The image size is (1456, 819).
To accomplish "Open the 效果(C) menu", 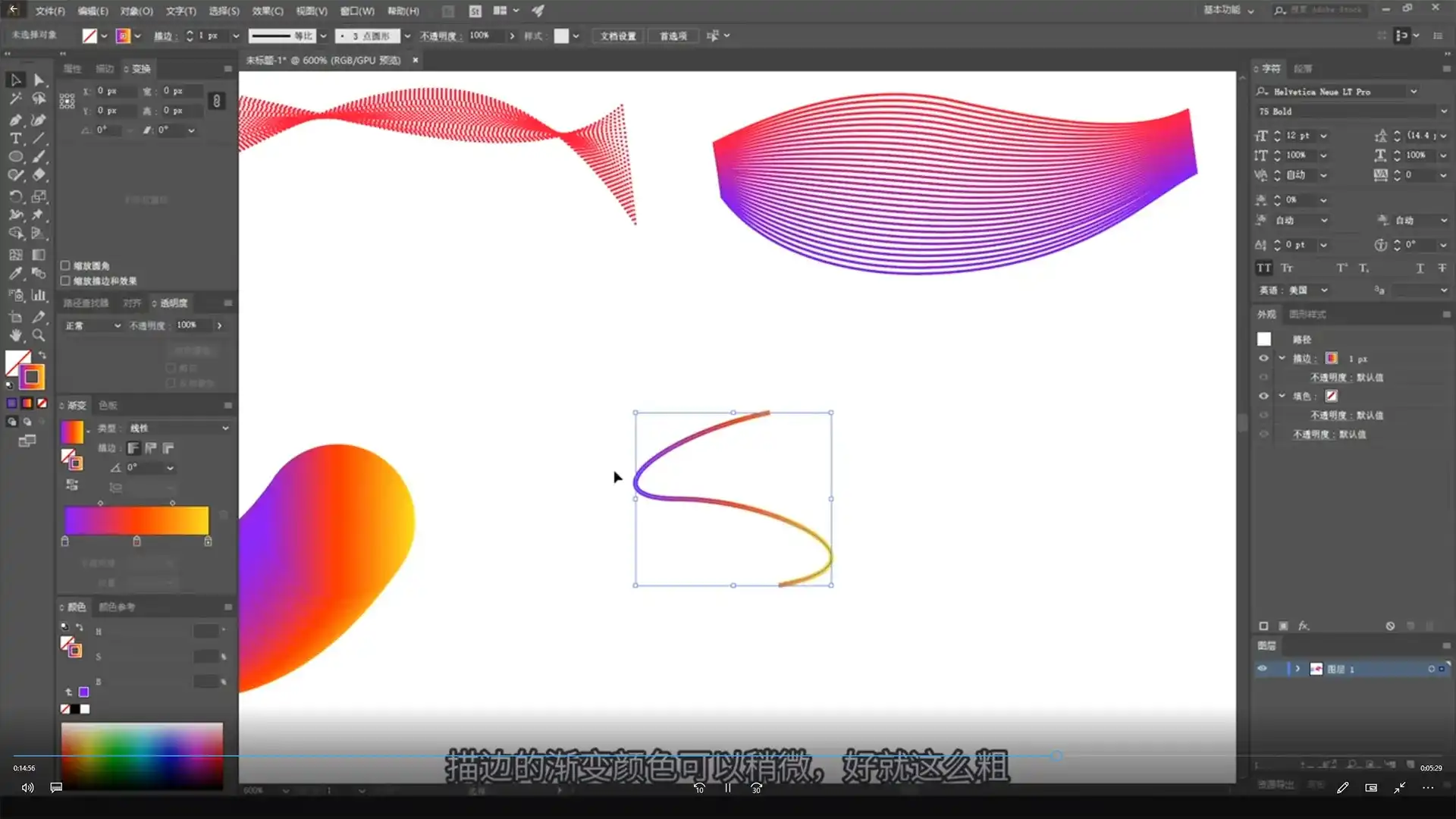I will coord(267,11).
